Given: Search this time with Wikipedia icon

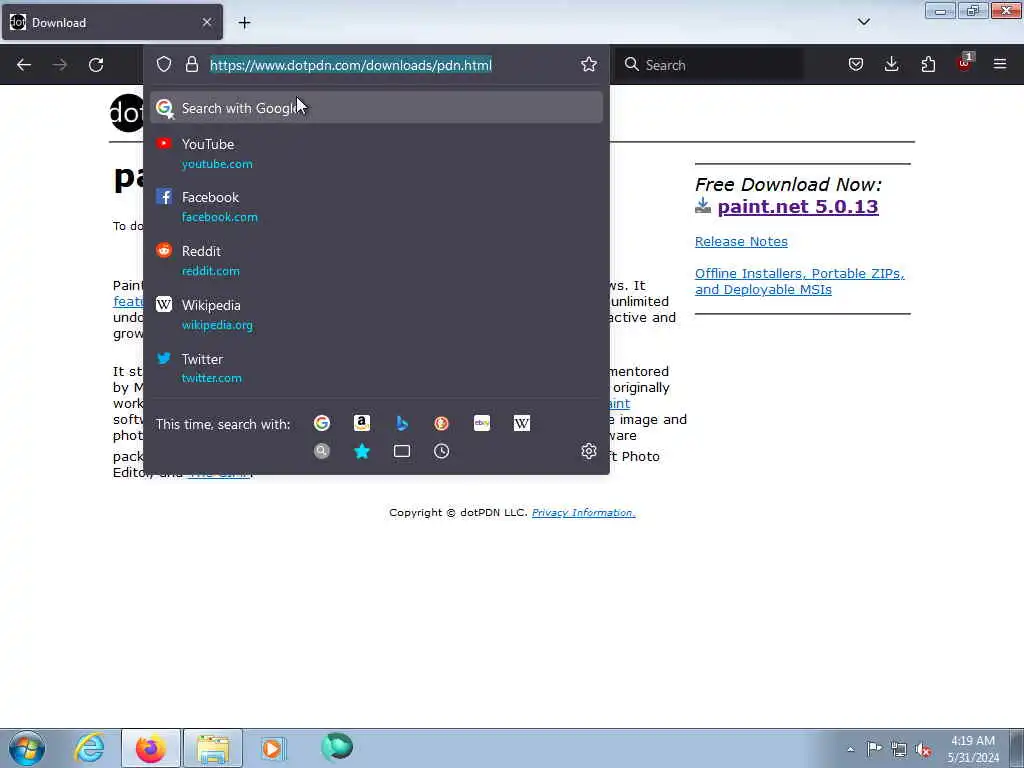Looking at the screenshot, I should point(522,423).
